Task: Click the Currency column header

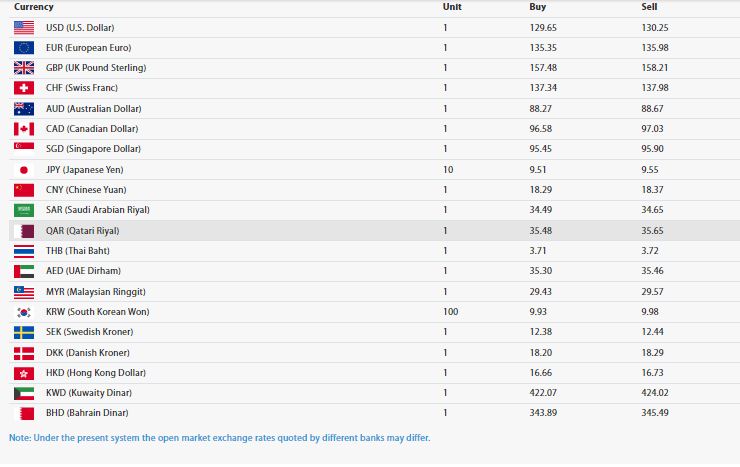Action: point(33,7)
